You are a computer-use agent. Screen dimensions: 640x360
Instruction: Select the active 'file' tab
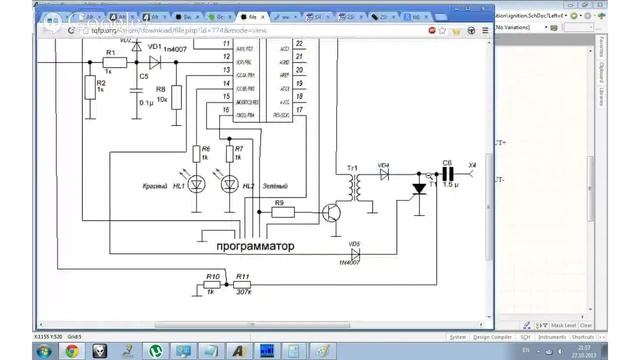252,17
